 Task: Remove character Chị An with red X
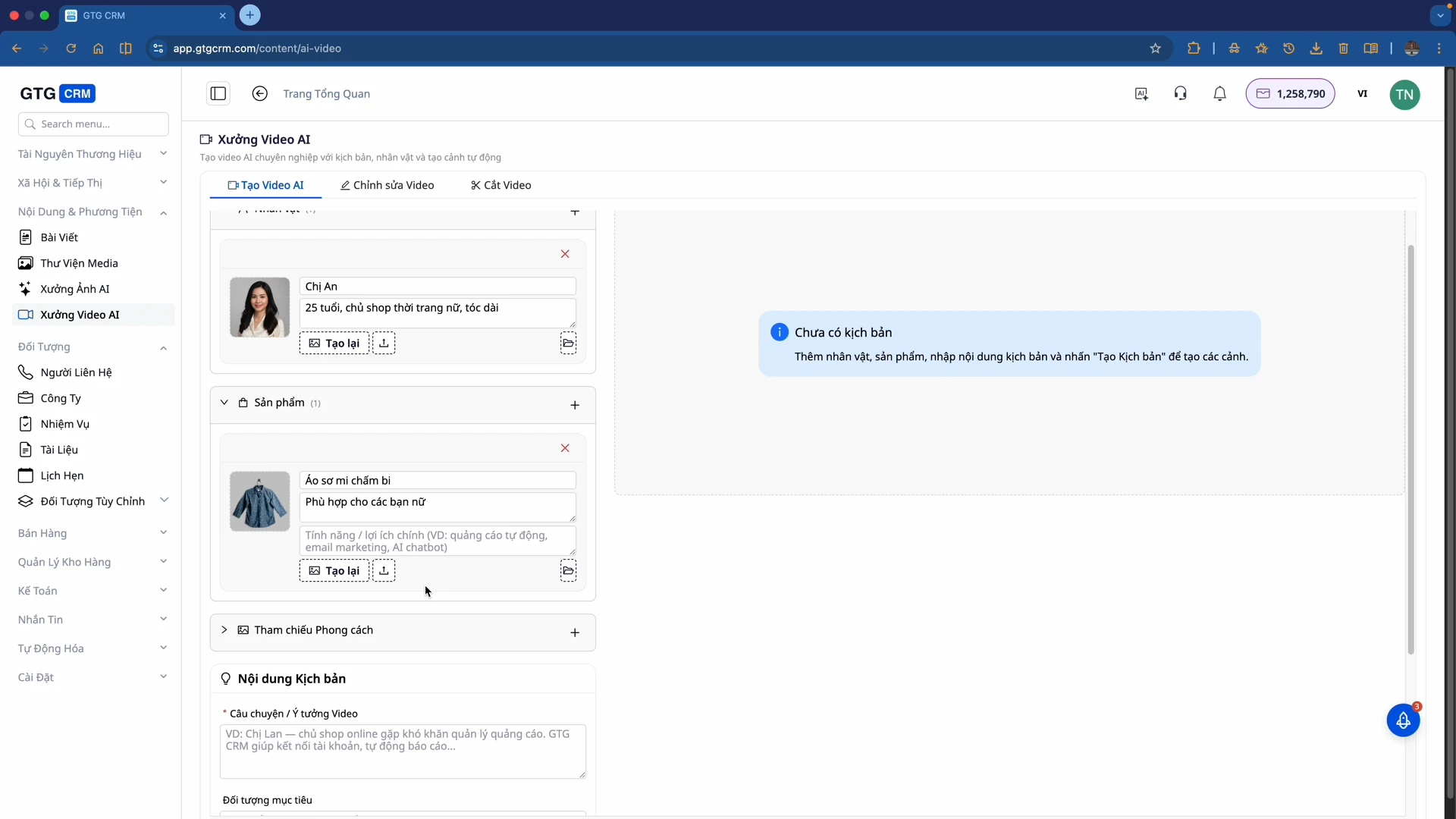[x=565, y=254]
